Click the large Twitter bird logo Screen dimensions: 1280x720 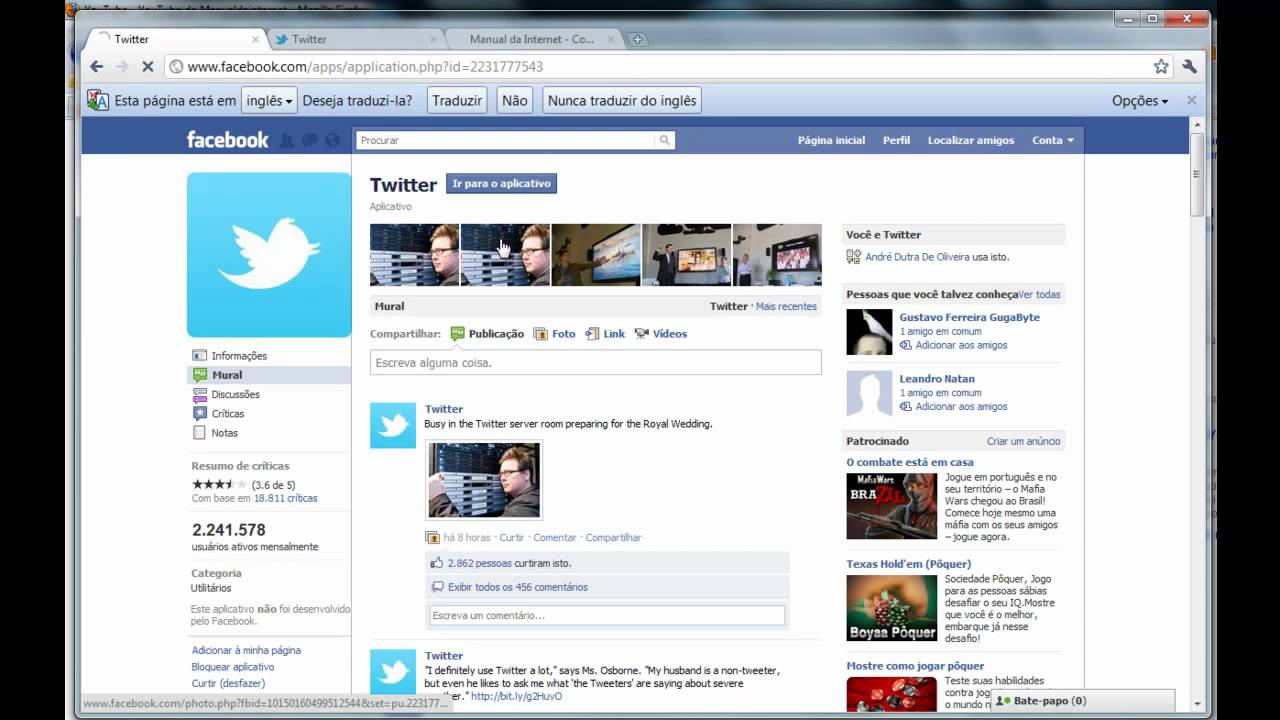(269, 254)
